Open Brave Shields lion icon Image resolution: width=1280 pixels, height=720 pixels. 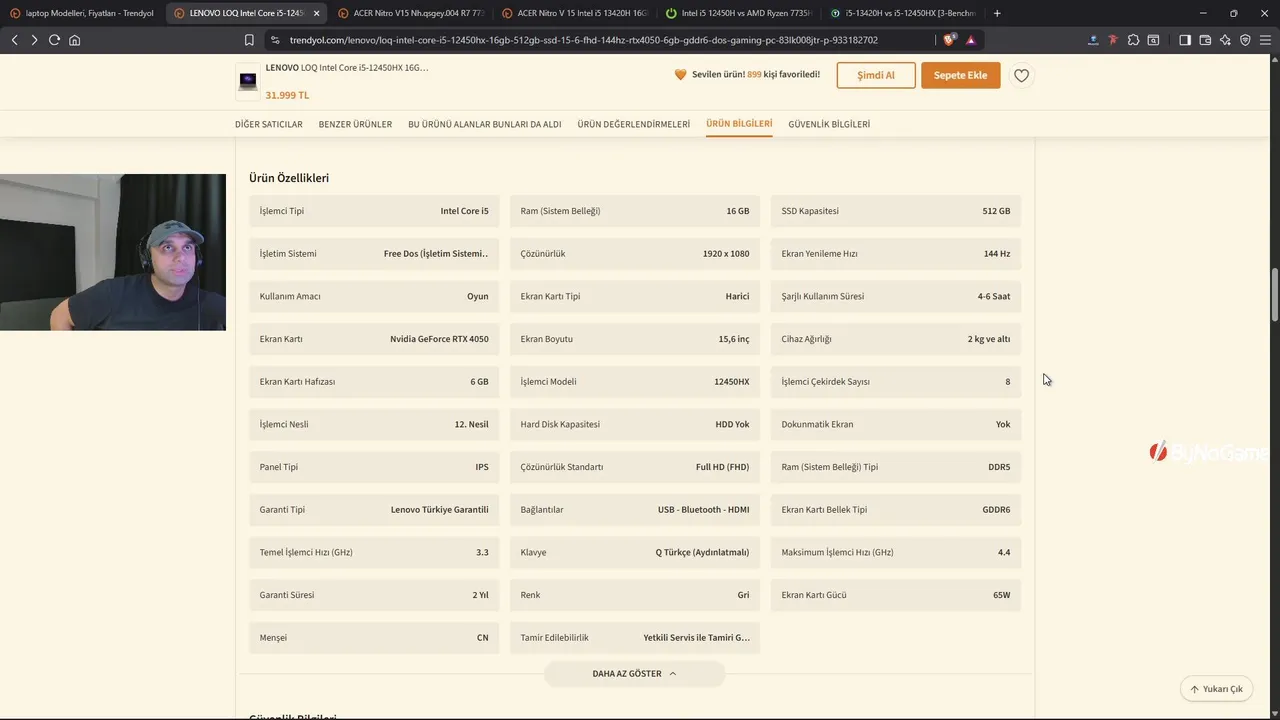949,40
